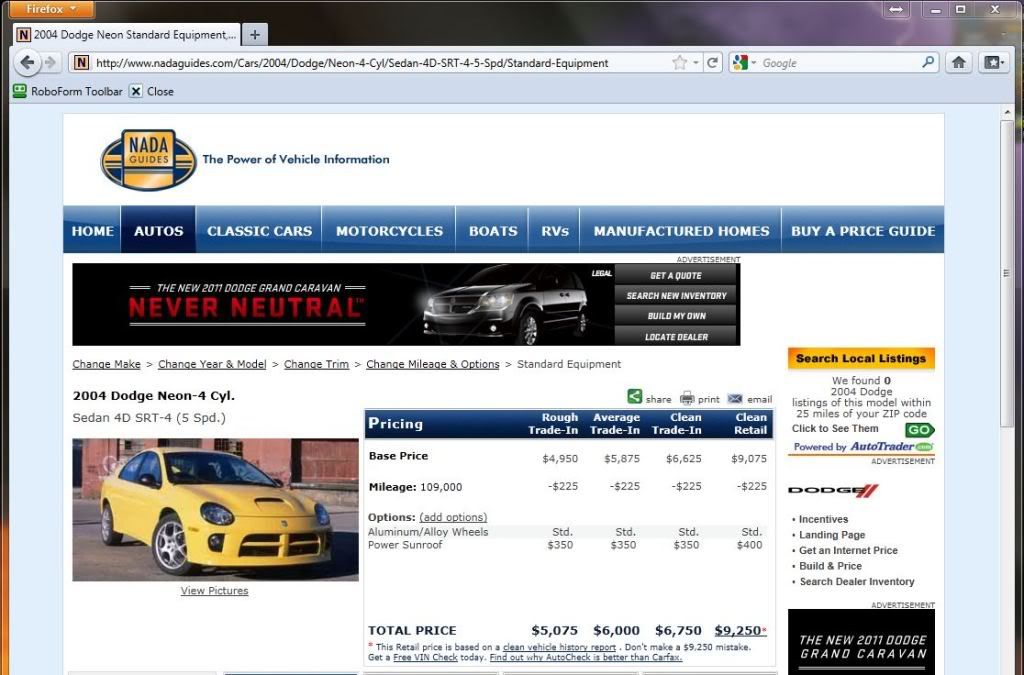Click the Get an Internet Price link
The height and width of the screenshot is (675, 1024).
point(848,550)
